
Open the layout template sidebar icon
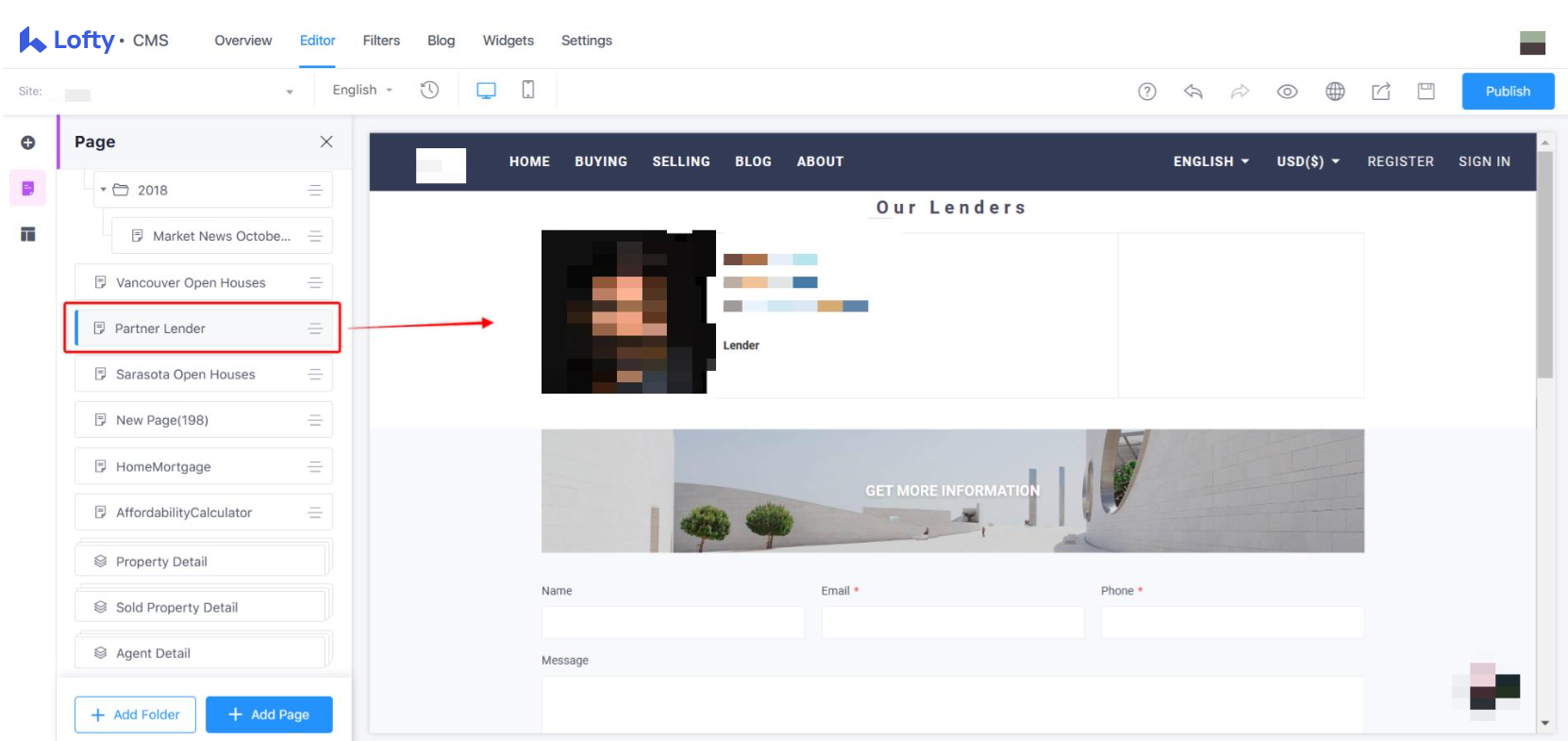tap(28, 234)
